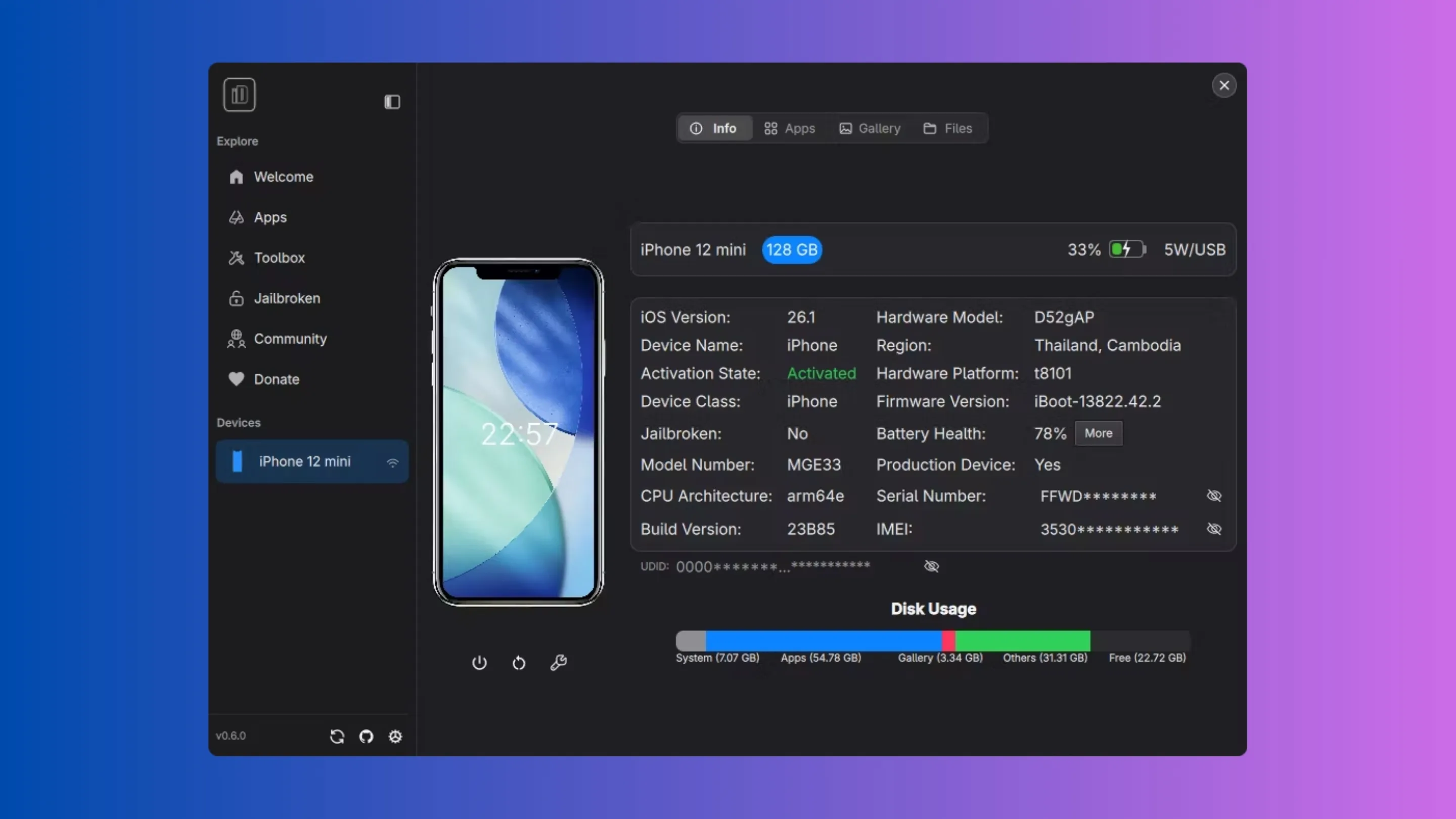Click the wrench recovery tools icon
The height and width of the screenshot is (819, 1456).
click(559, 662)
